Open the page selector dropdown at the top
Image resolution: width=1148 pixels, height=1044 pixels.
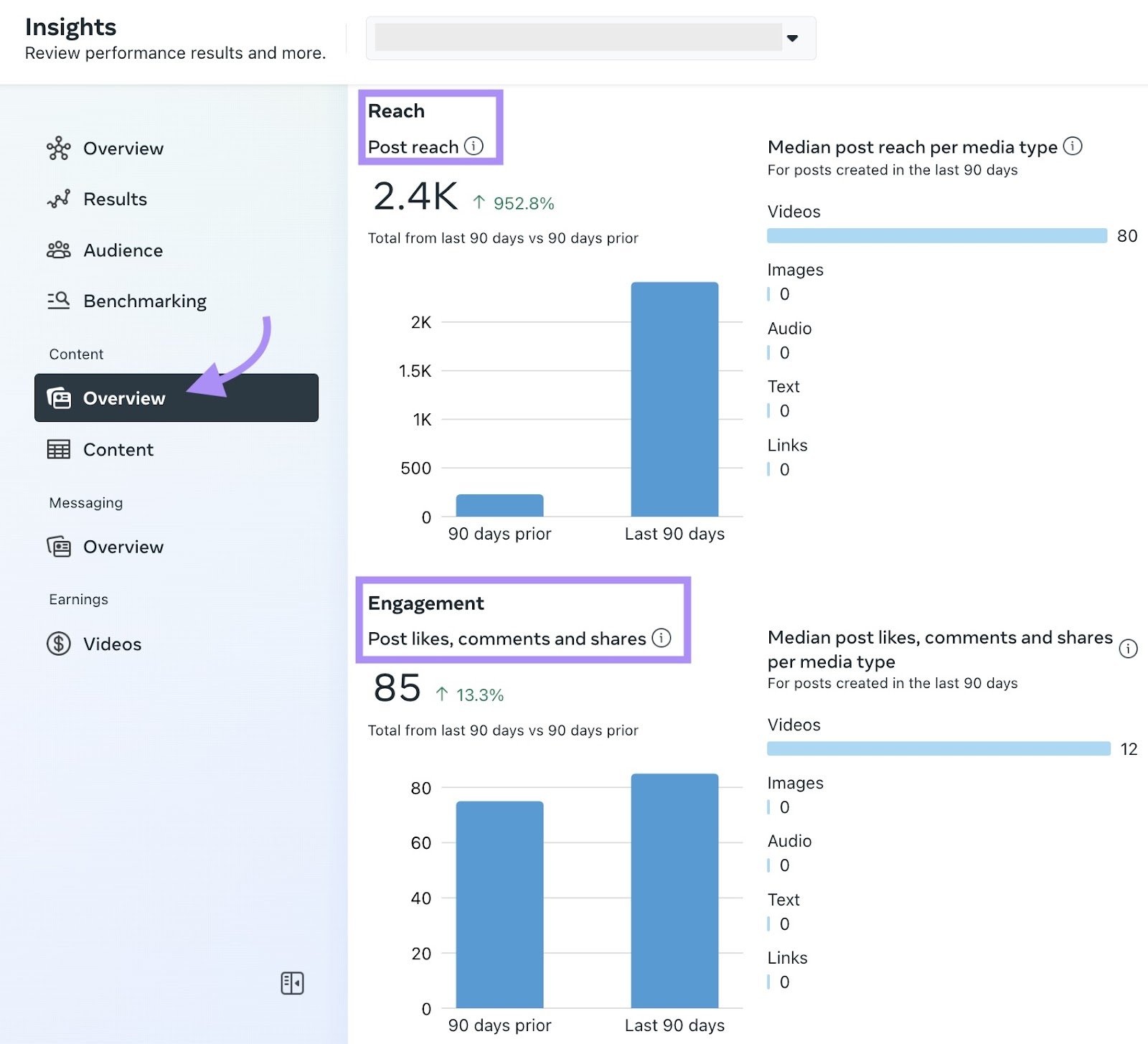(793, 38)
